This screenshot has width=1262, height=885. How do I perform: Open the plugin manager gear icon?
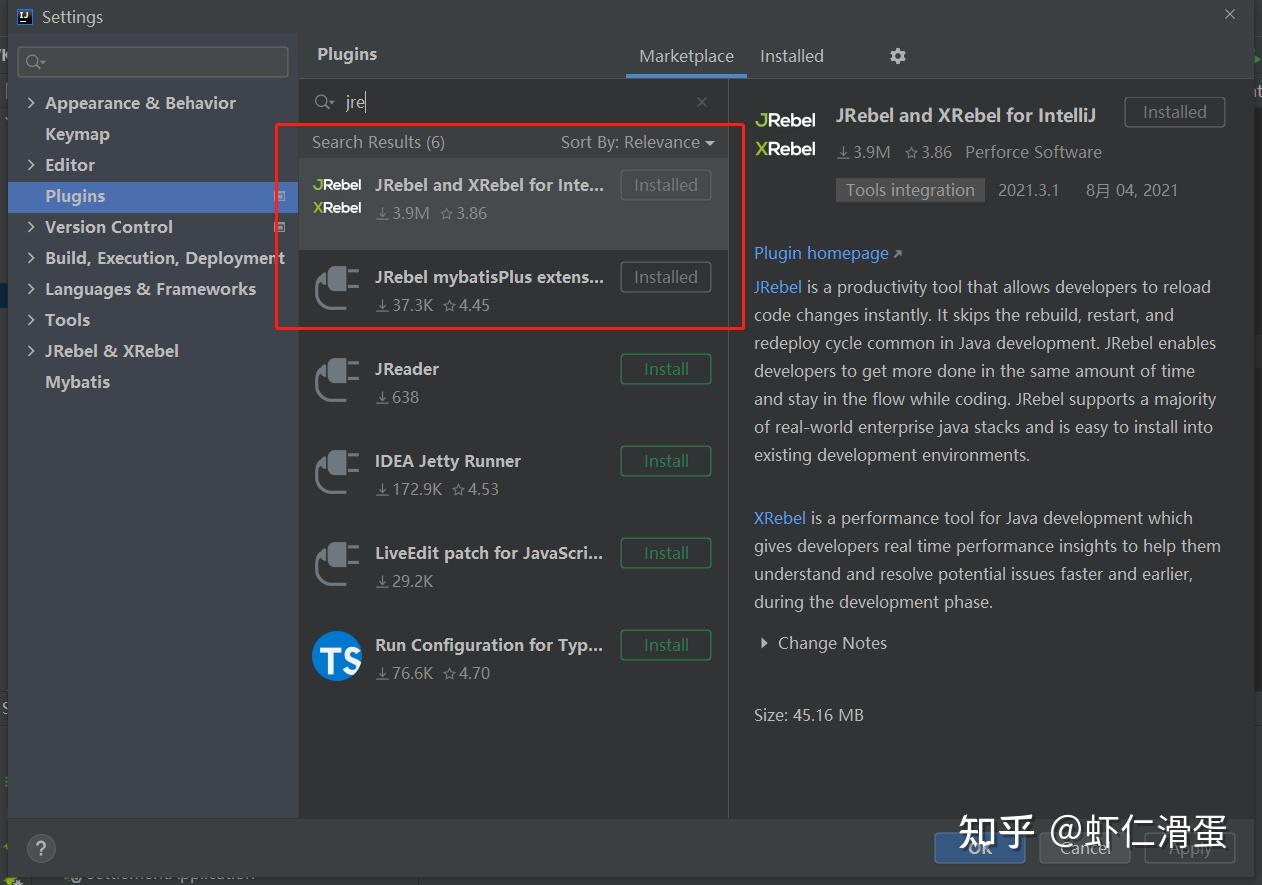tap(897, 56)
